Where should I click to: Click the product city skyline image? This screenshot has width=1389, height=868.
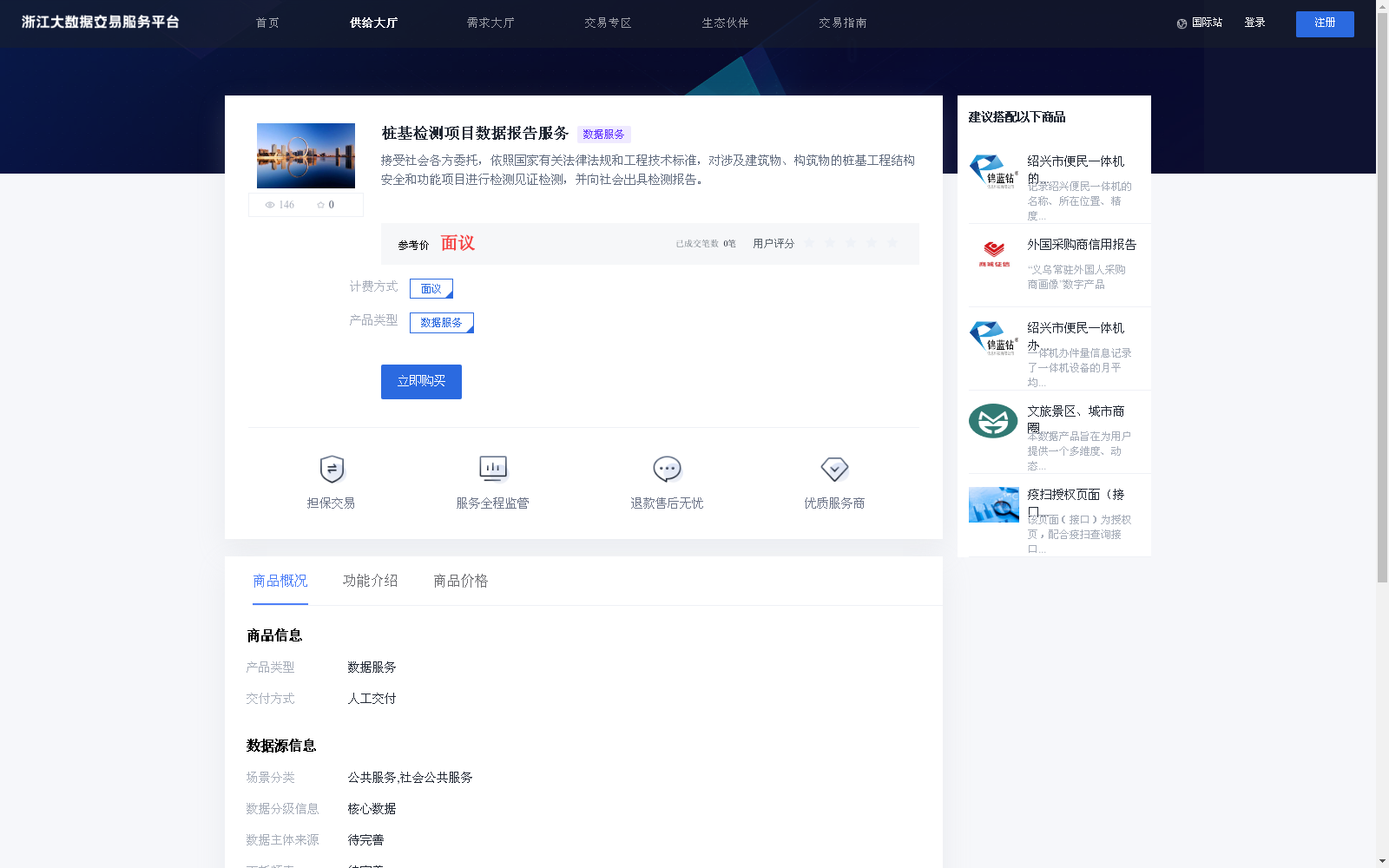[x=306, y=155]
